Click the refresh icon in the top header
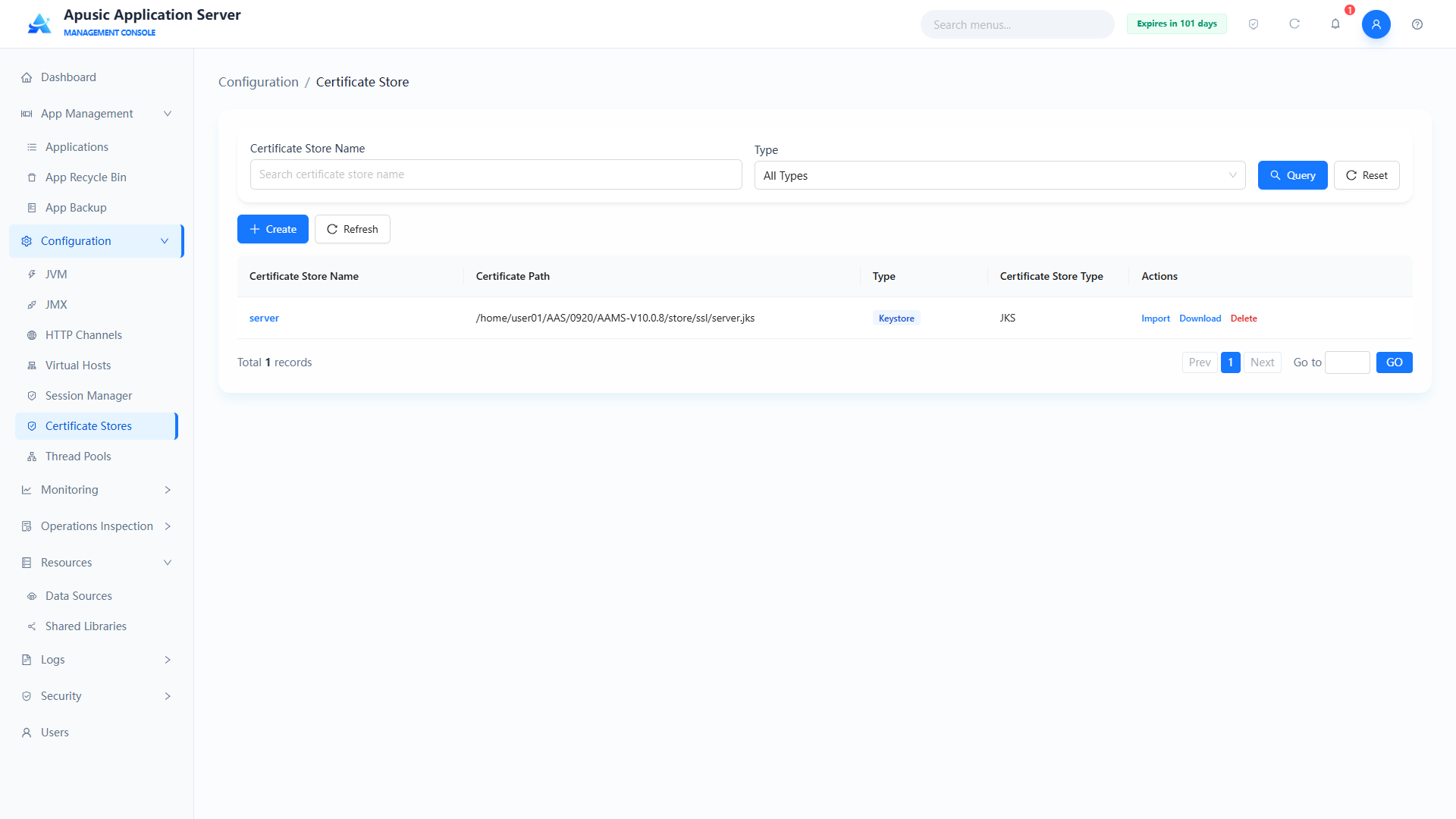This screenshot has height=819, width=1456. (1294, 24)
